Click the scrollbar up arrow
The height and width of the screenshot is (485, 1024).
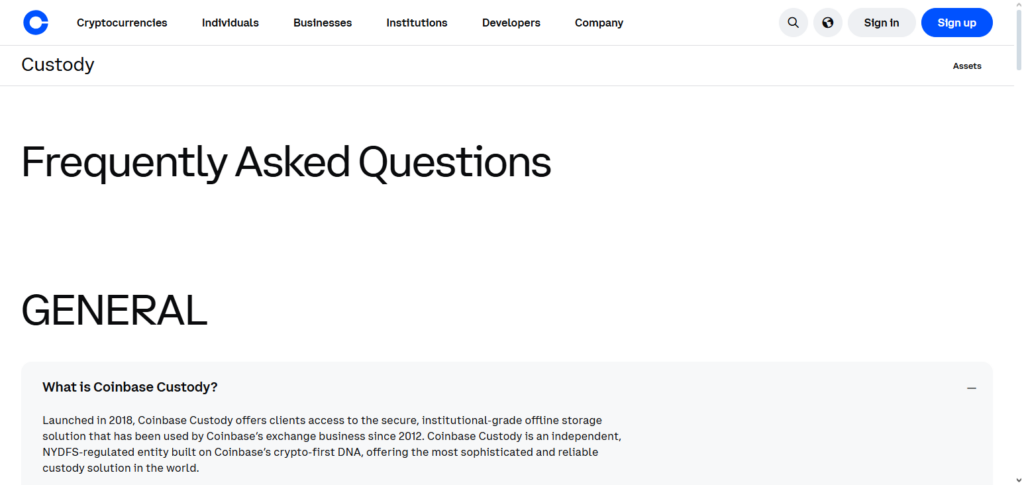[1018, 6]
